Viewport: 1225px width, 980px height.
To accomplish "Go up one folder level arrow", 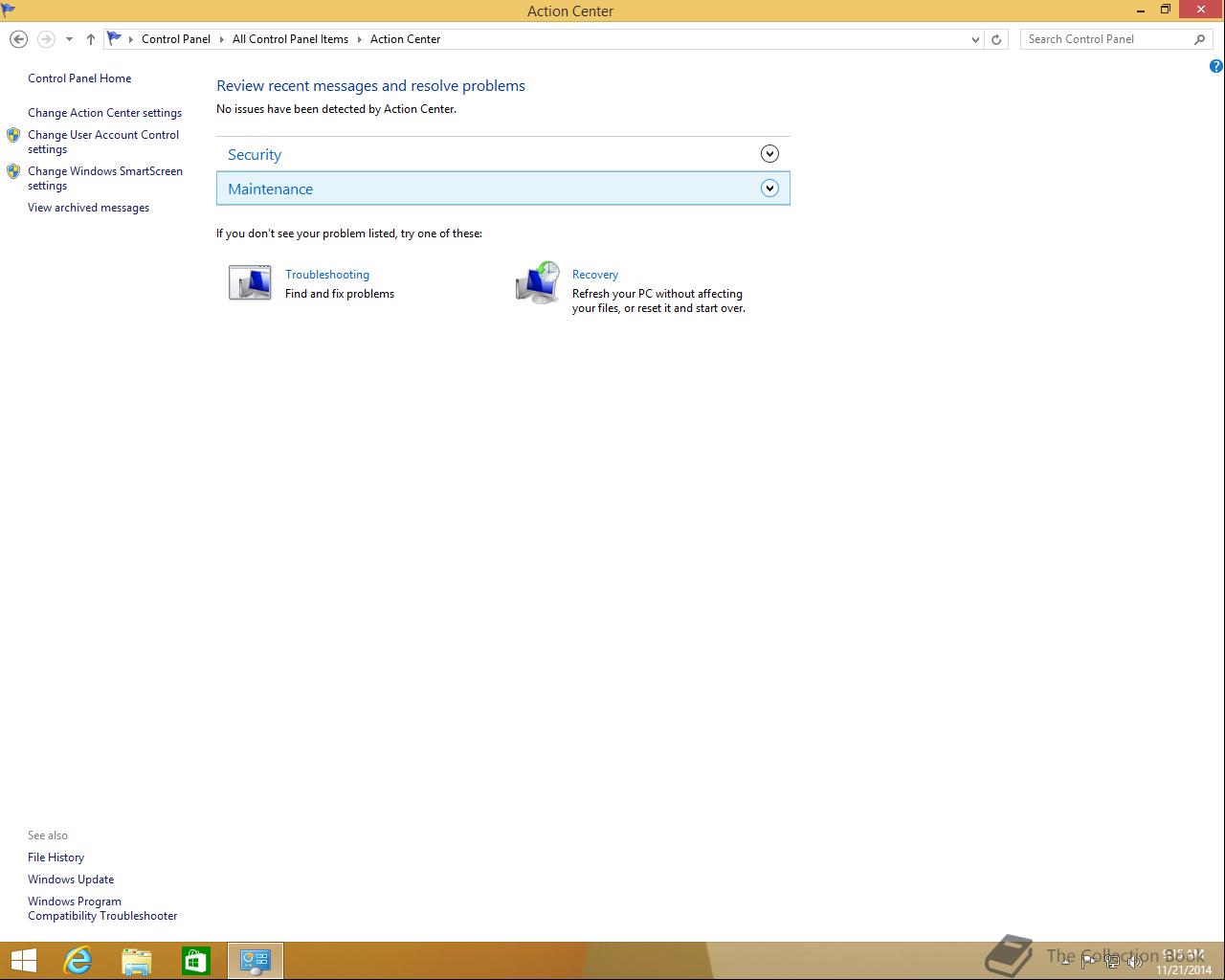I will [x=90, y=39].
